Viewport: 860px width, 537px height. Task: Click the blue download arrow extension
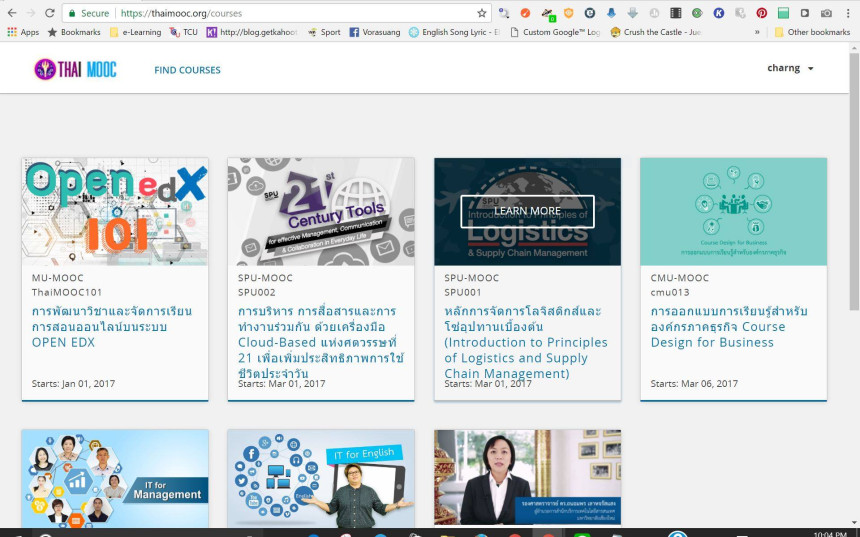pyautogui.click(x=611, y=13)
